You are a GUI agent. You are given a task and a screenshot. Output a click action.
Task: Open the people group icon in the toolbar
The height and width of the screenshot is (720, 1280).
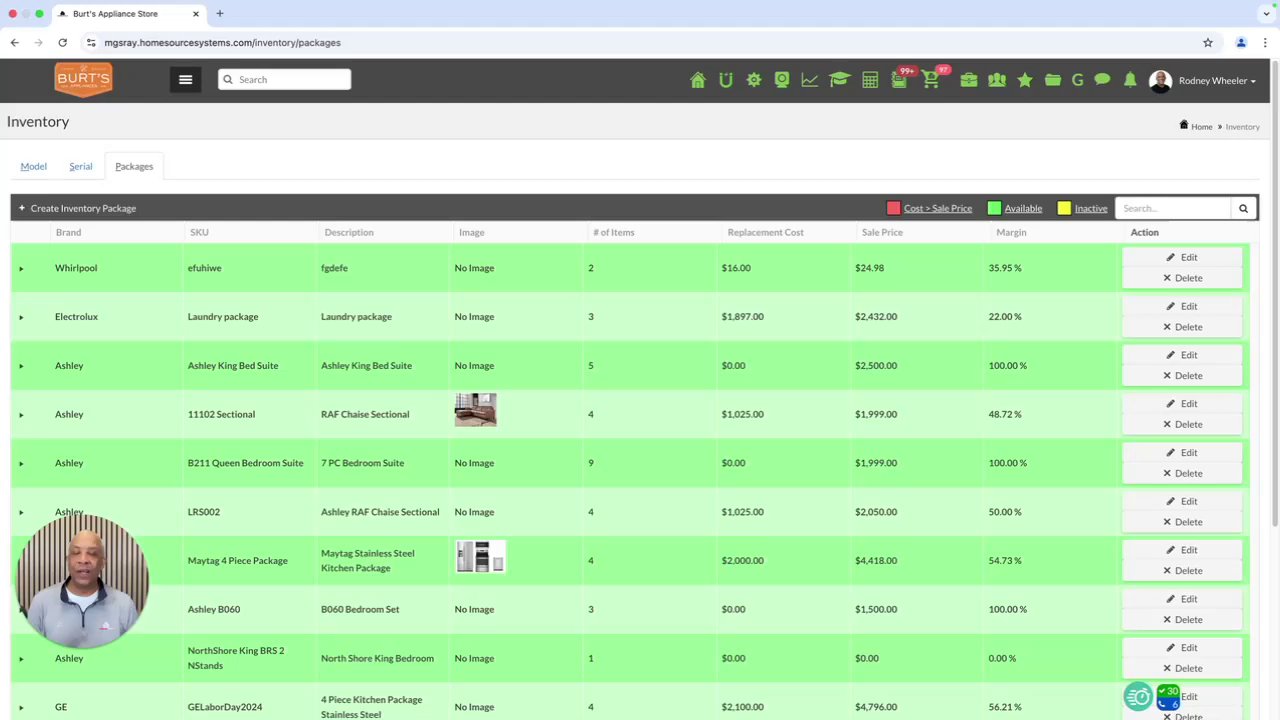pyautogui.click(x=997, y=80)
